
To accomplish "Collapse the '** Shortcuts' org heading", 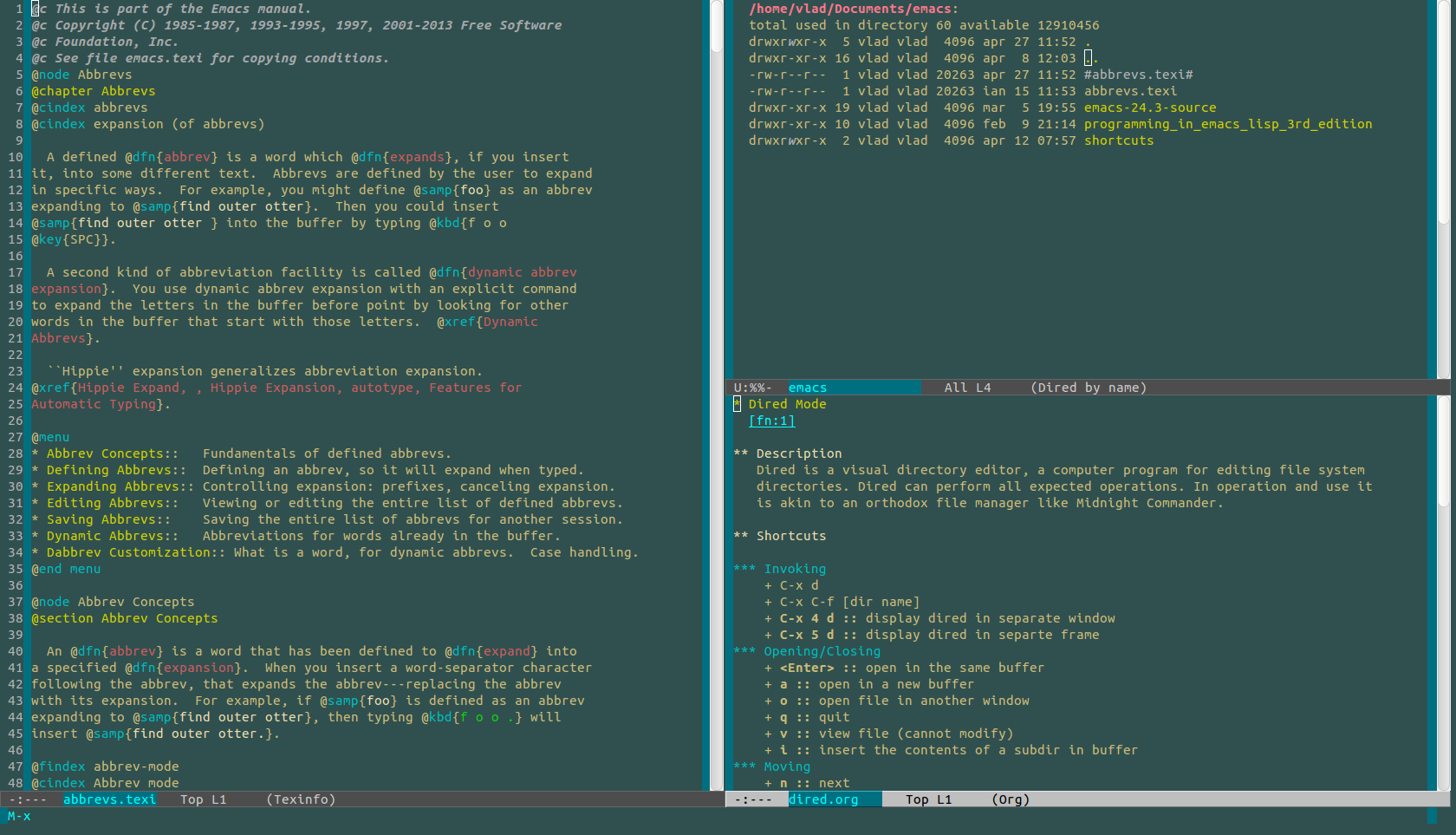I will pos(780,536).
